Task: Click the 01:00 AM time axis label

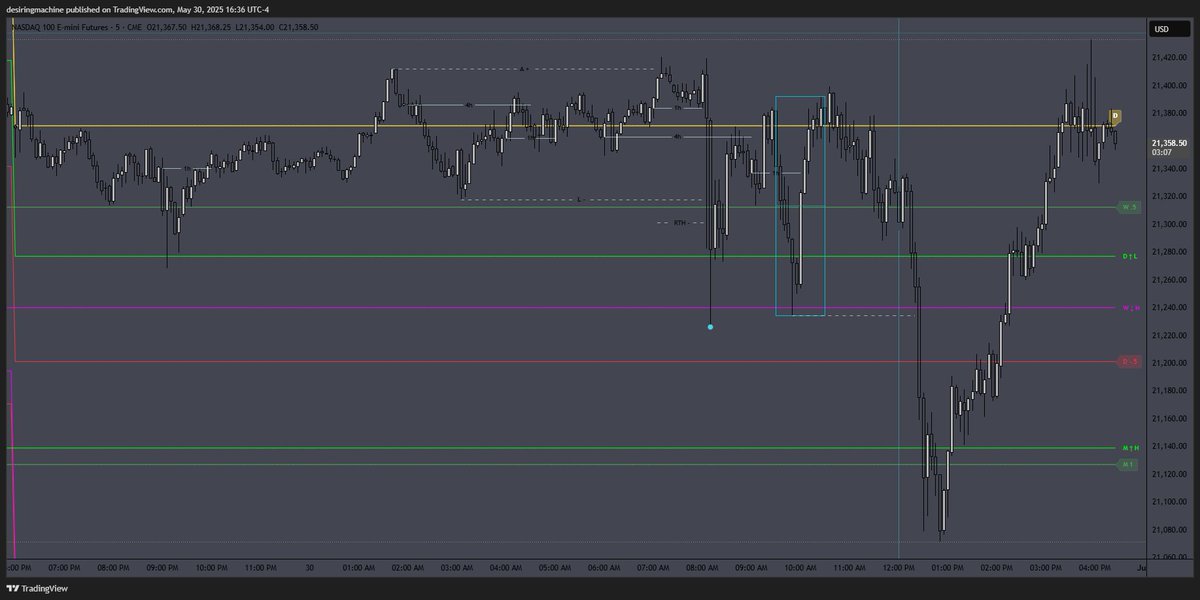Action: [x=359, y=568]
